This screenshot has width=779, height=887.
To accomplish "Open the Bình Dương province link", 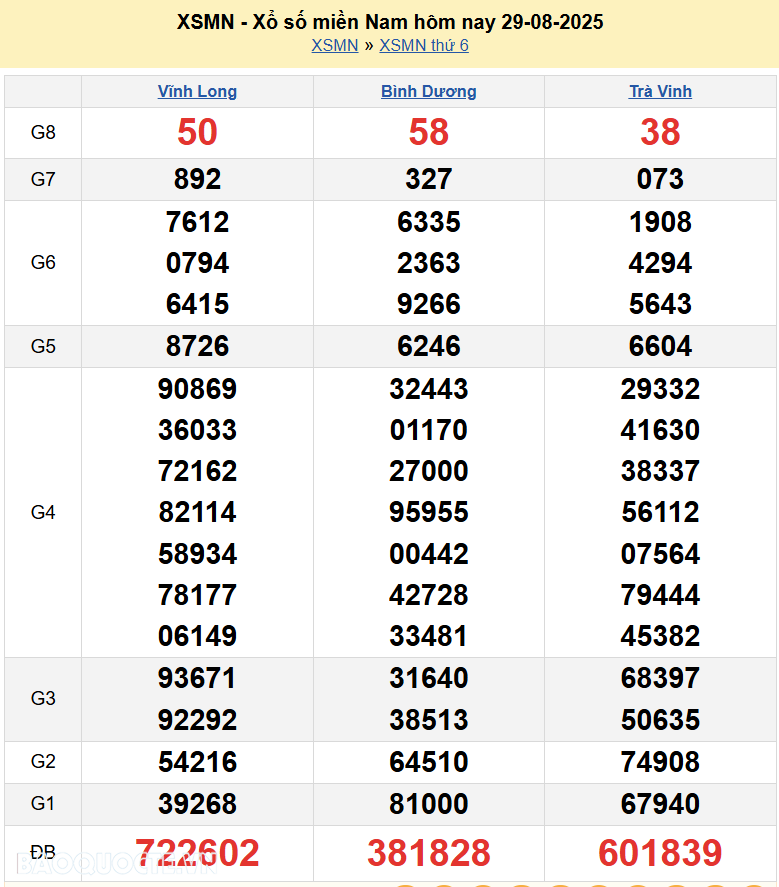I will point(428,92).
